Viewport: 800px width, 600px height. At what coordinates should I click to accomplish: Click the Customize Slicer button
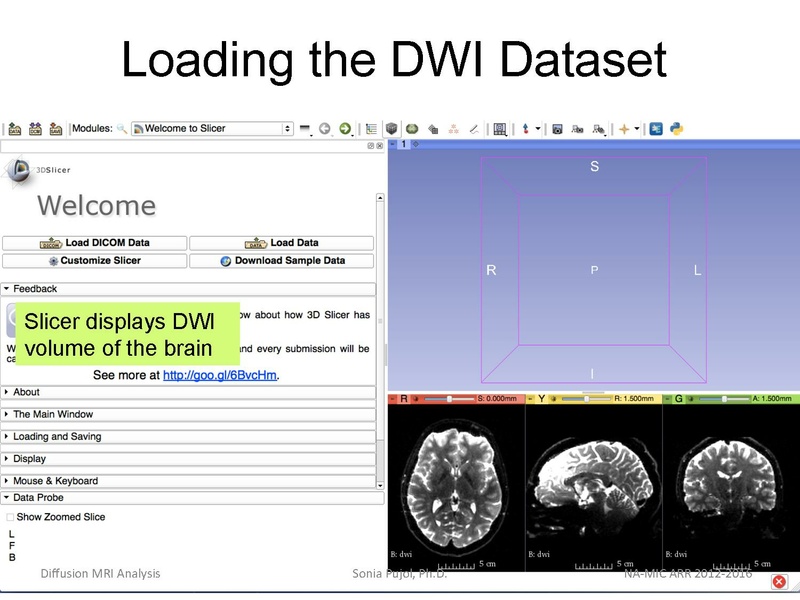tap(95, 258)
